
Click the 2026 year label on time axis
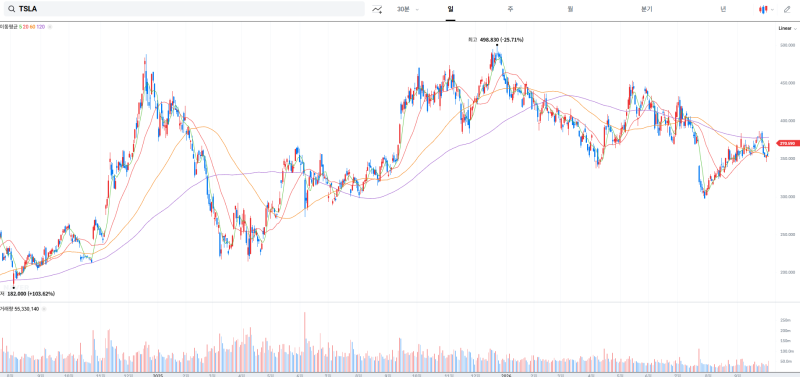(x=506, y=375)
